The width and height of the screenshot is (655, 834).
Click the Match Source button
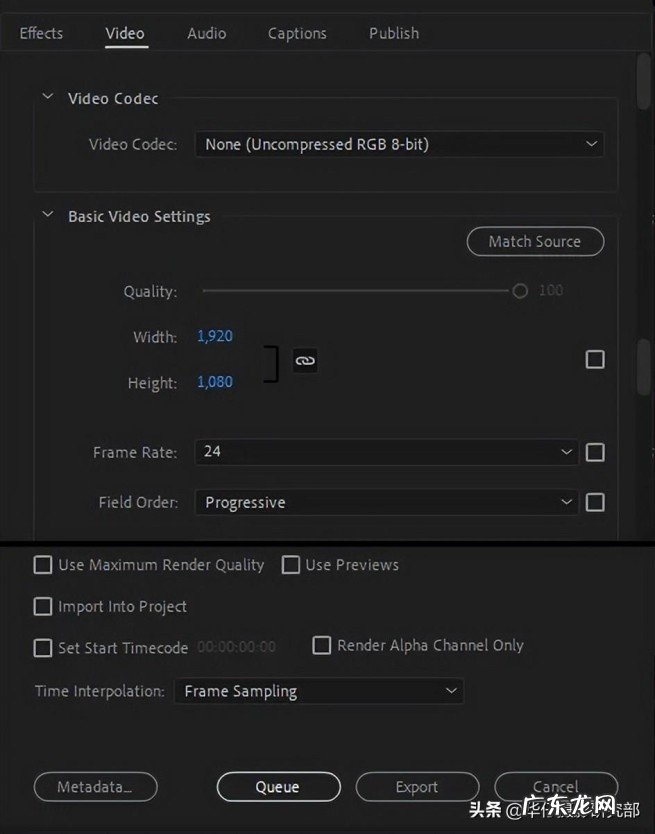pyautogui.click(x=535, y=241)
